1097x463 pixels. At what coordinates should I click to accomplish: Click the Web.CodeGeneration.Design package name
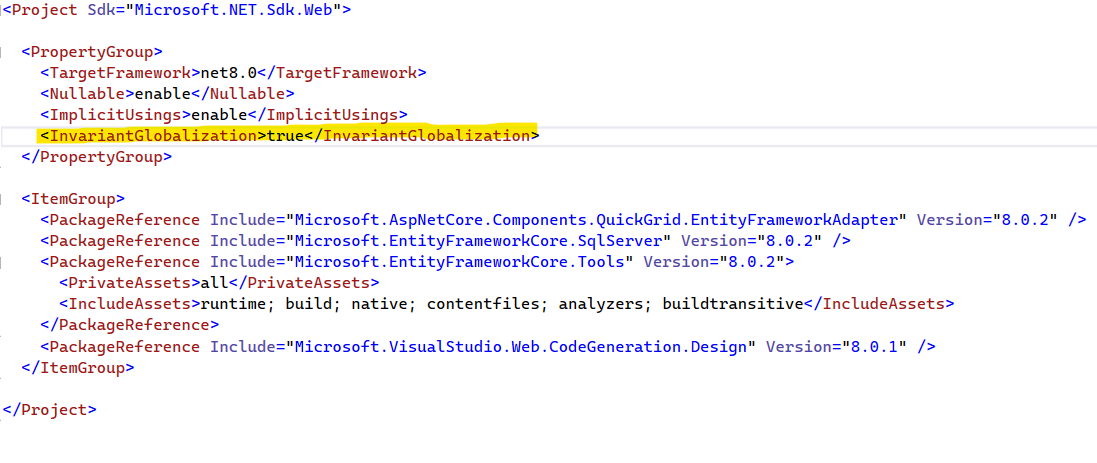pyautogui.click(x=521, y=346)
